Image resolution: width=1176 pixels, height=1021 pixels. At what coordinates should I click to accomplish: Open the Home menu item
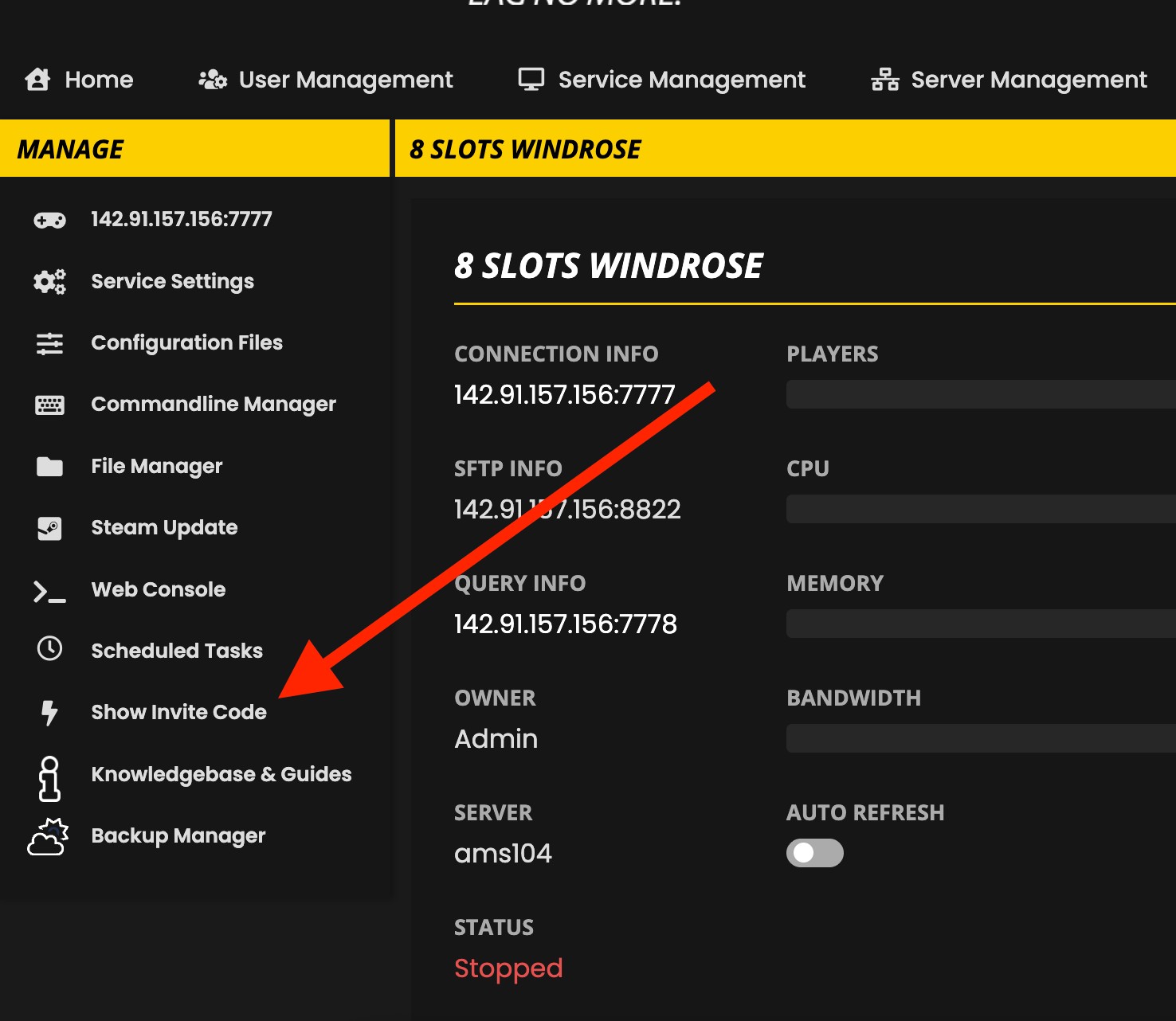click(80, 80)
